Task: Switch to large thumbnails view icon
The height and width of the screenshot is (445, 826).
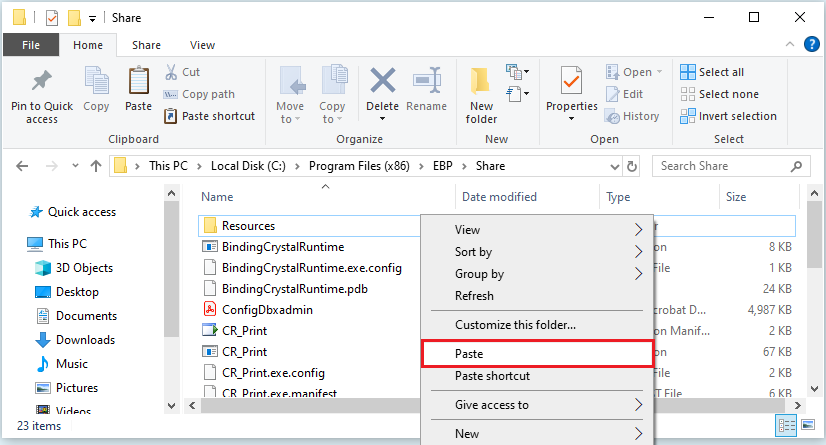Action: (x=808, y=426)
